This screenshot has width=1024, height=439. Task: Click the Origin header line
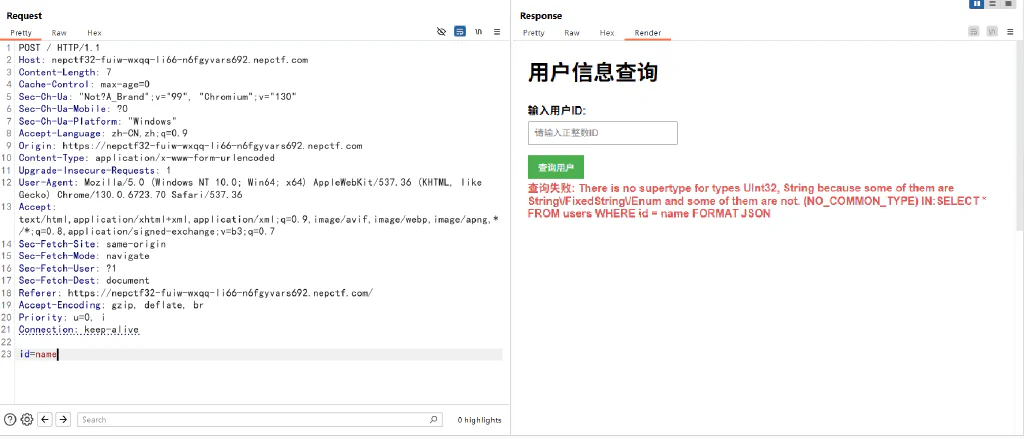[x=190, y=146]
